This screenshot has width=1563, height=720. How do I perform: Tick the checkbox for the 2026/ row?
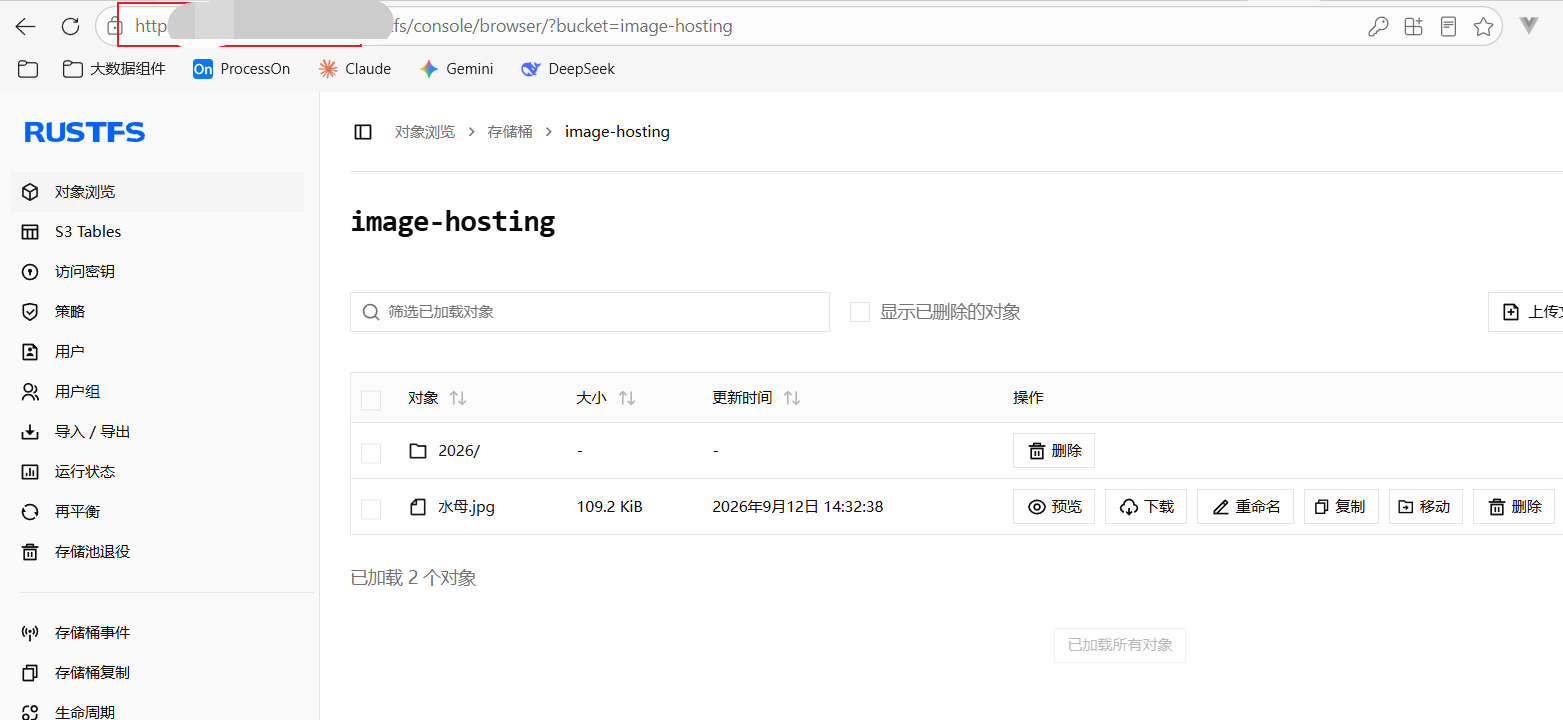pyautogui.click(x=371, y=453)
